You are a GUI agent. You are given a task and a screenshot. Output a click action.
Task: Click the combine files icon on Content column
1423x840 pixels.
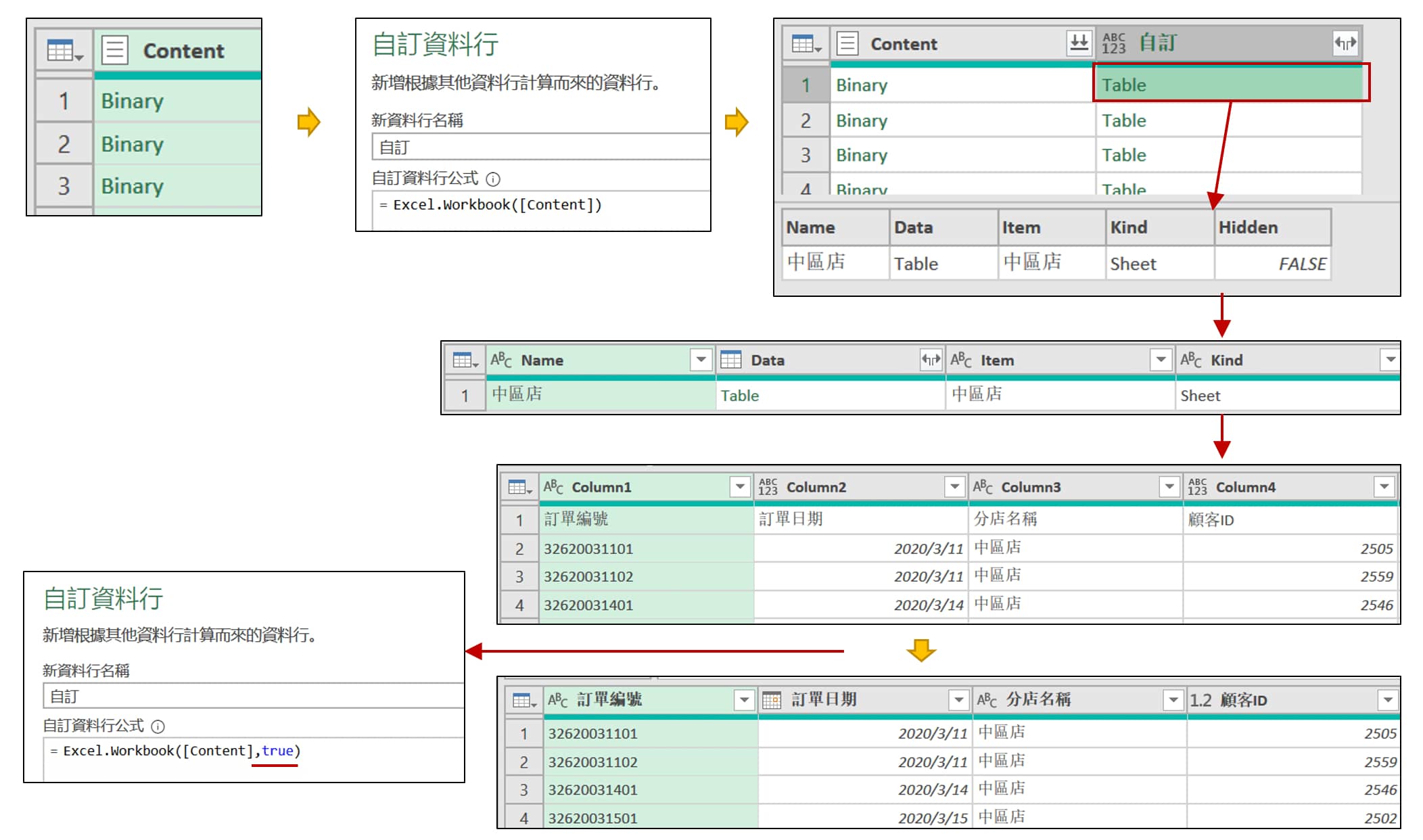1079,43
